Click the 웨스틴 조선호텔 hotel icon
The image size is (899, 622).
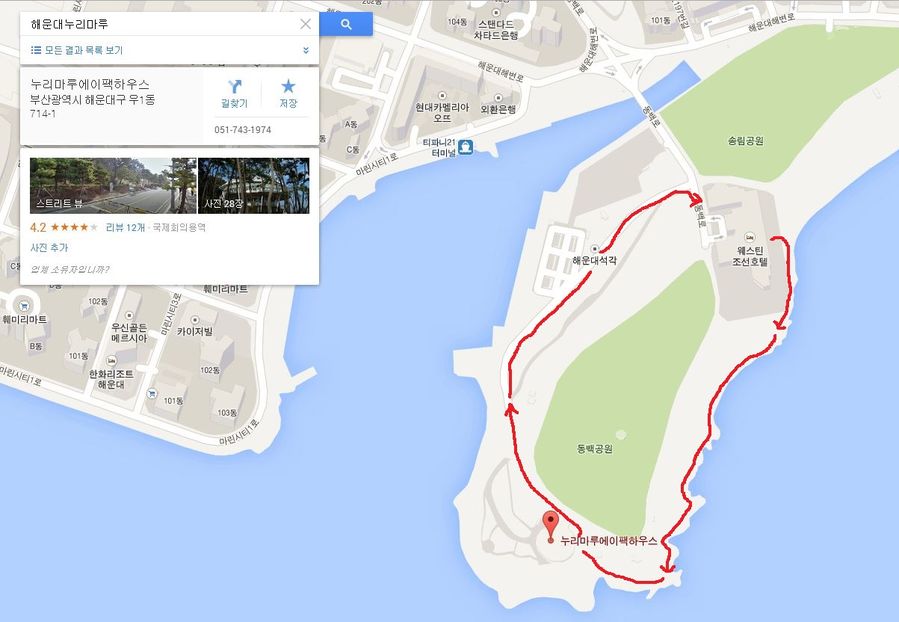749,237
